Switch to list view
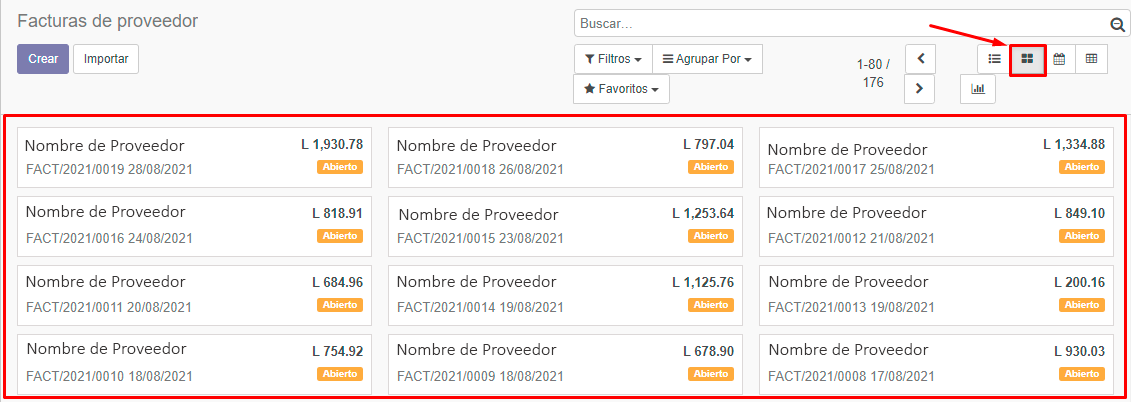Screen dimensions: 1131x402 click(994, 59)
